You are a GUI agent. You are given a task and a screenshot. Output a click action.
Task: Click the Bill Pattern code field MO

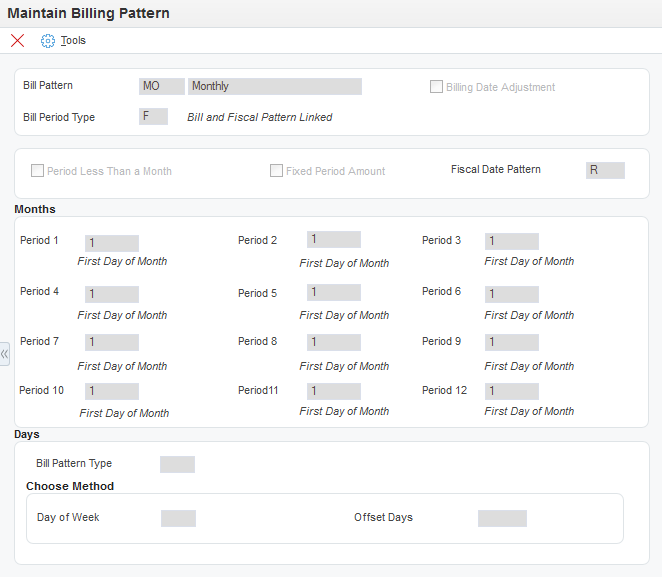162,86
